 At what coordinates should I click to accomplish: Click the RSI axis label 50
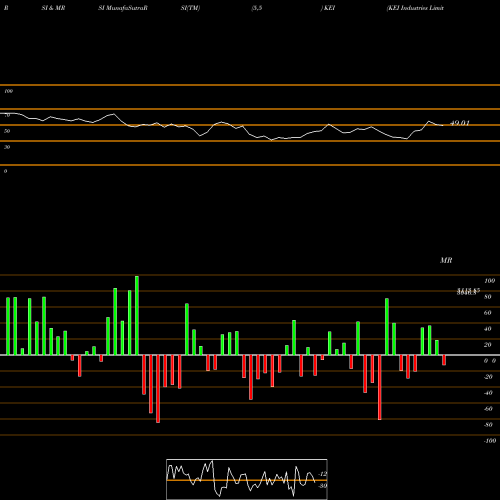(7, 131)
